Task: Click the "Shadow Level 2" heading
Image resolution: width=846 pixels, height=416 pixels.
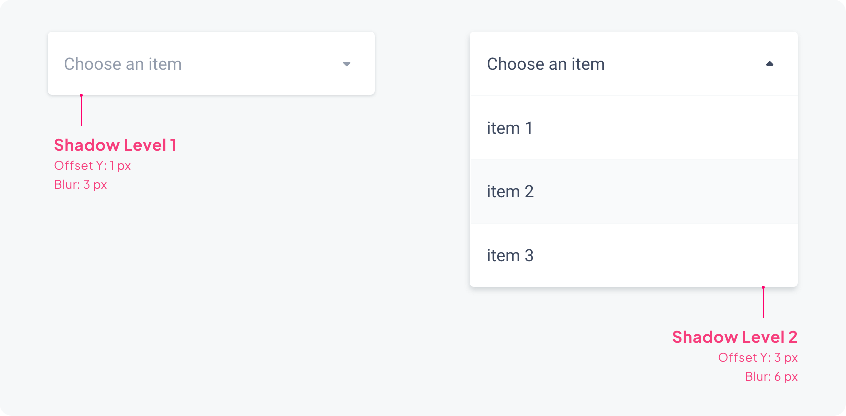Action: [x=734, y=337]
